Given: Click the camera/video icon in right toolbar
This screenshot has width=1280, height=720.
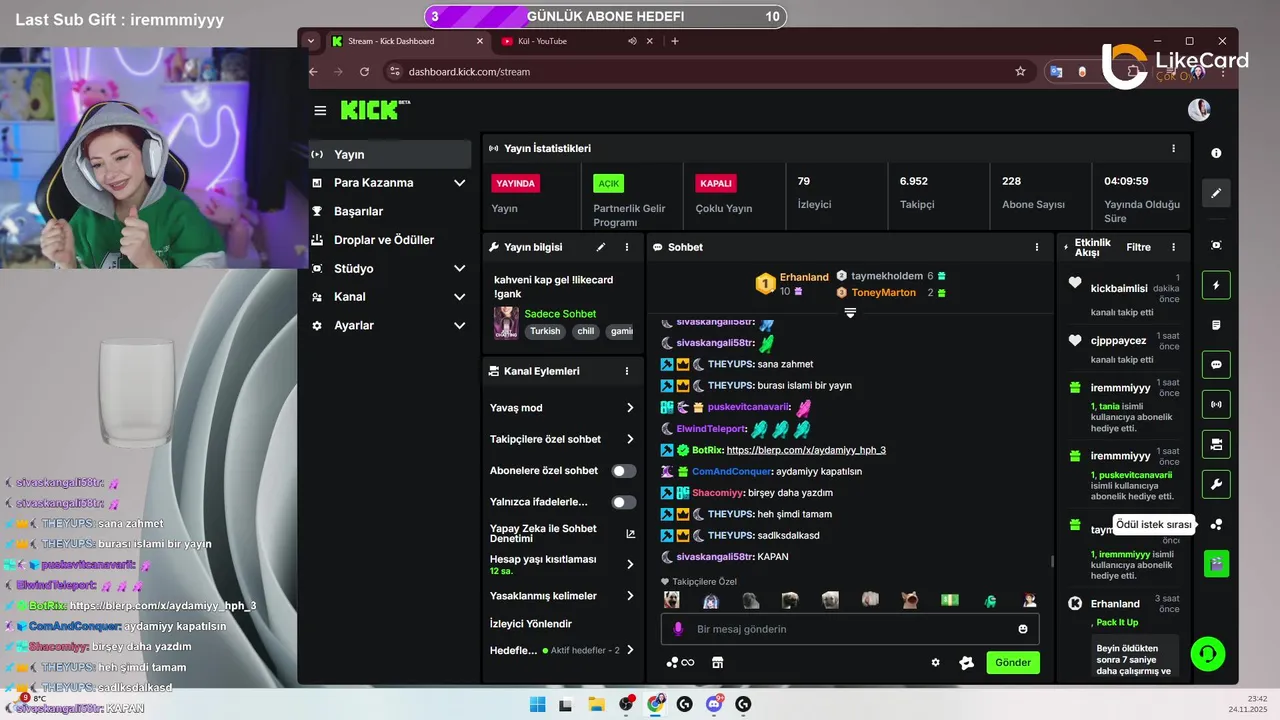Looking at the screenshot, I should (1216, 444).
